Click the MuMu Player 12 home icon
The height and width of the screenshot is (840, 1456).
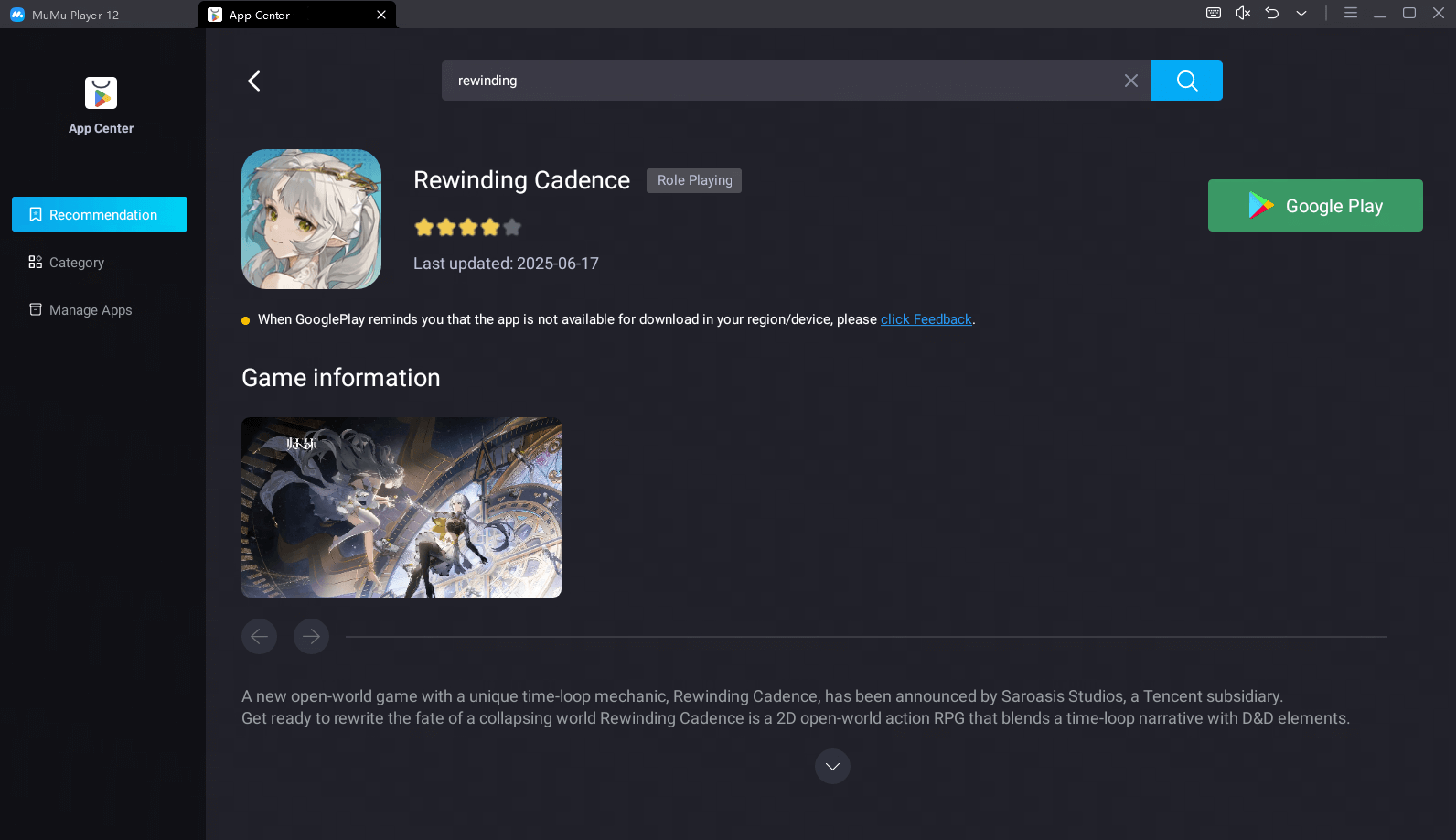(17, 15)
